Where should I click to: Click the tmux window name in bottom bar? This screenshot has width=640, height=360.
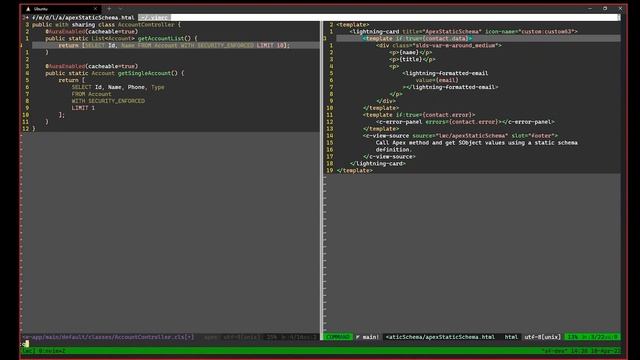[52, 351]
